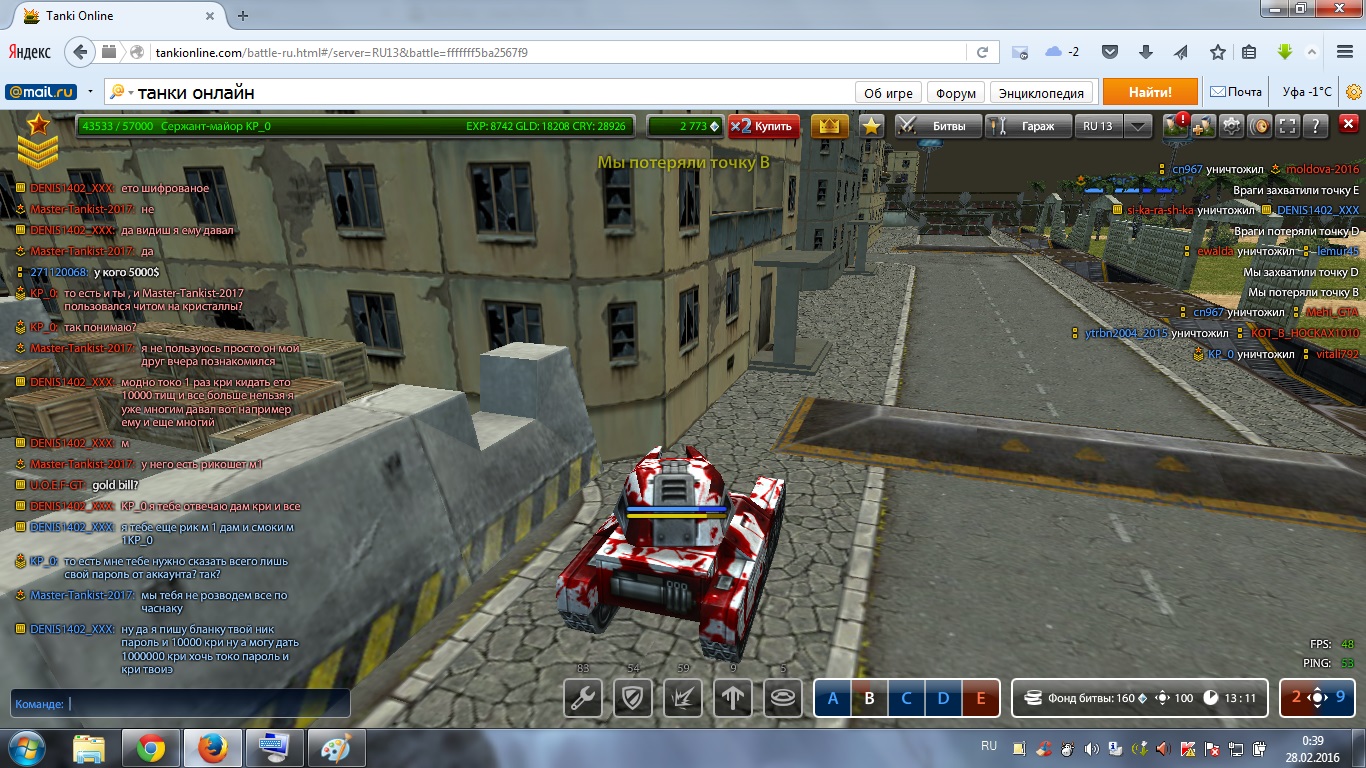Click the x2 Купить buy button

coord(765,126)
